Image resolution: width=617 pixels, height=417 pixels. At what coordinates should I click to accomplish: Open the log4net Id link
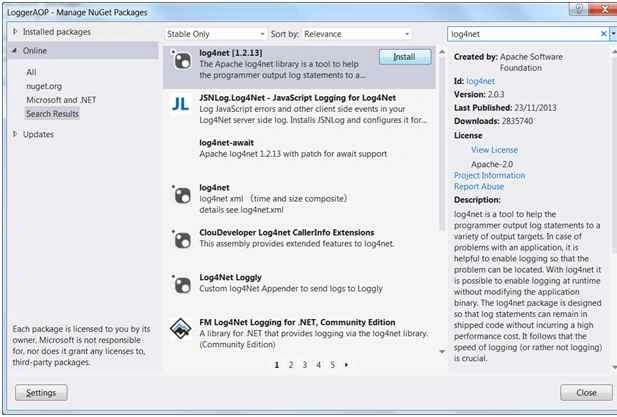point(480,81)
